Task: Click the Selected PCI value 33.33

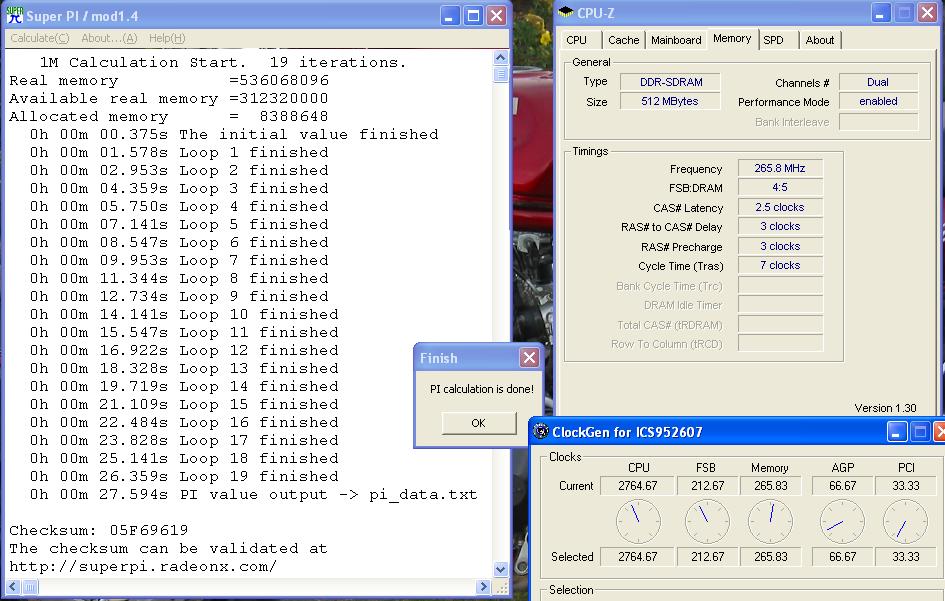Action: [905, 557]
